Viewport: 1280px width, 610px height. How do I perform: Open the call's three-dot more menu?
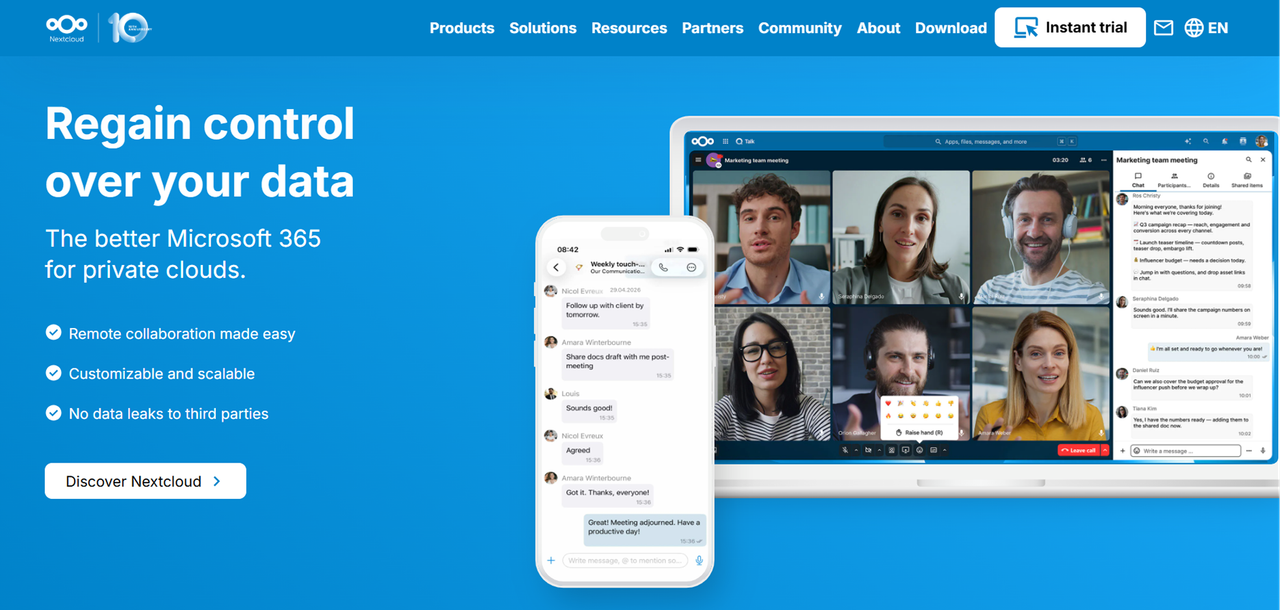coord(1104,160)
